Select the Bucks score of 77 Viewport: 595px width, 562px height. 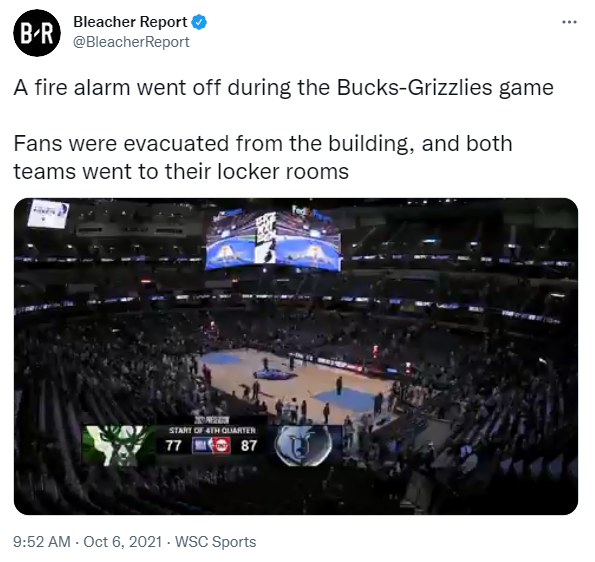(173, 445)
